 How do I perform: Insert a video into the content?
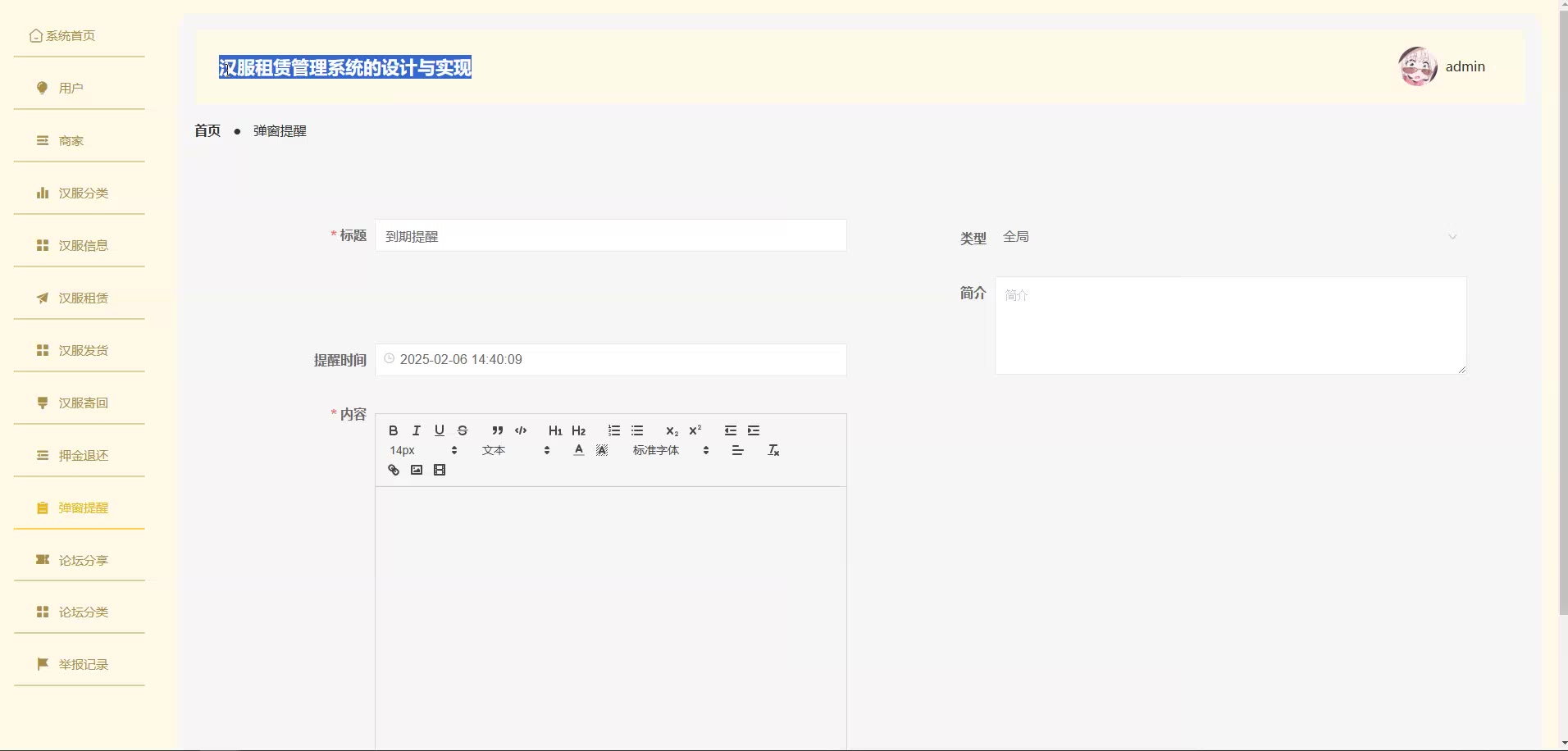click(440, 470)
